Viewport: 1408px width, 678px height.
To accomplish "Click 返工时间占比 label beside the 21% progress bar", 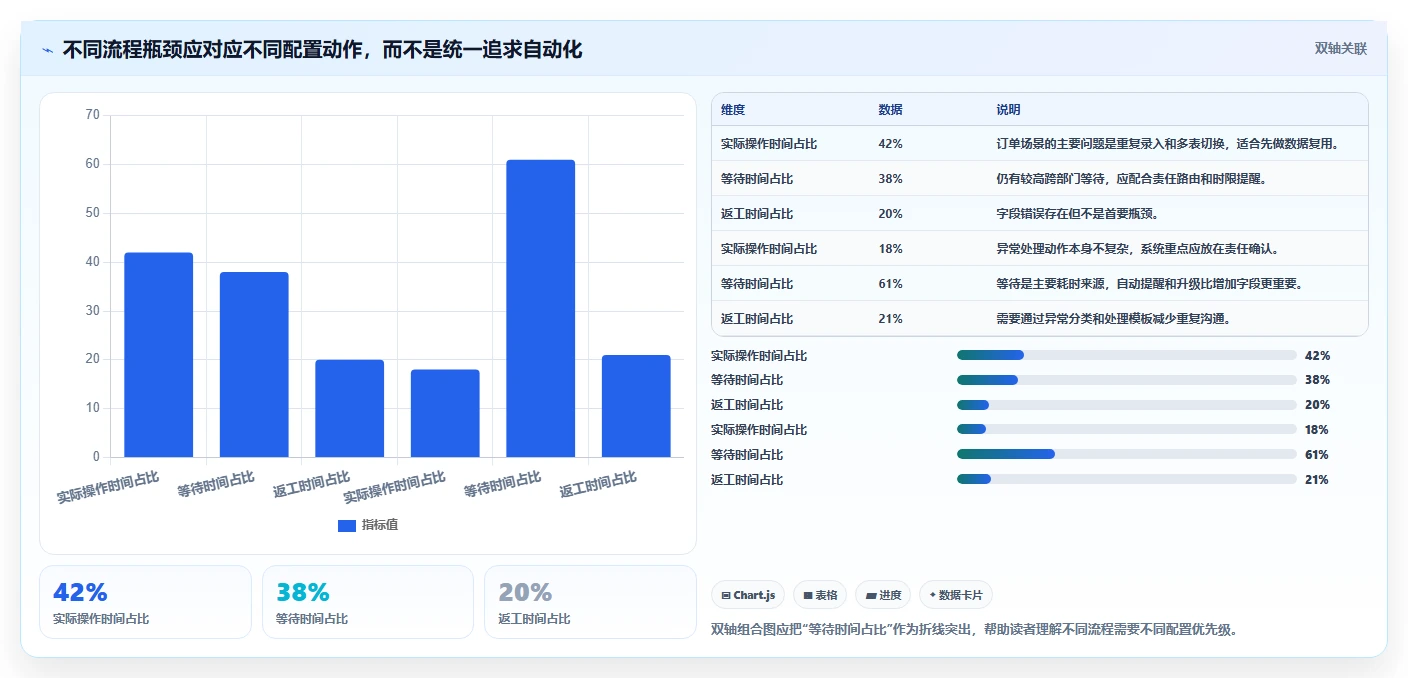I will pos(747,480).
